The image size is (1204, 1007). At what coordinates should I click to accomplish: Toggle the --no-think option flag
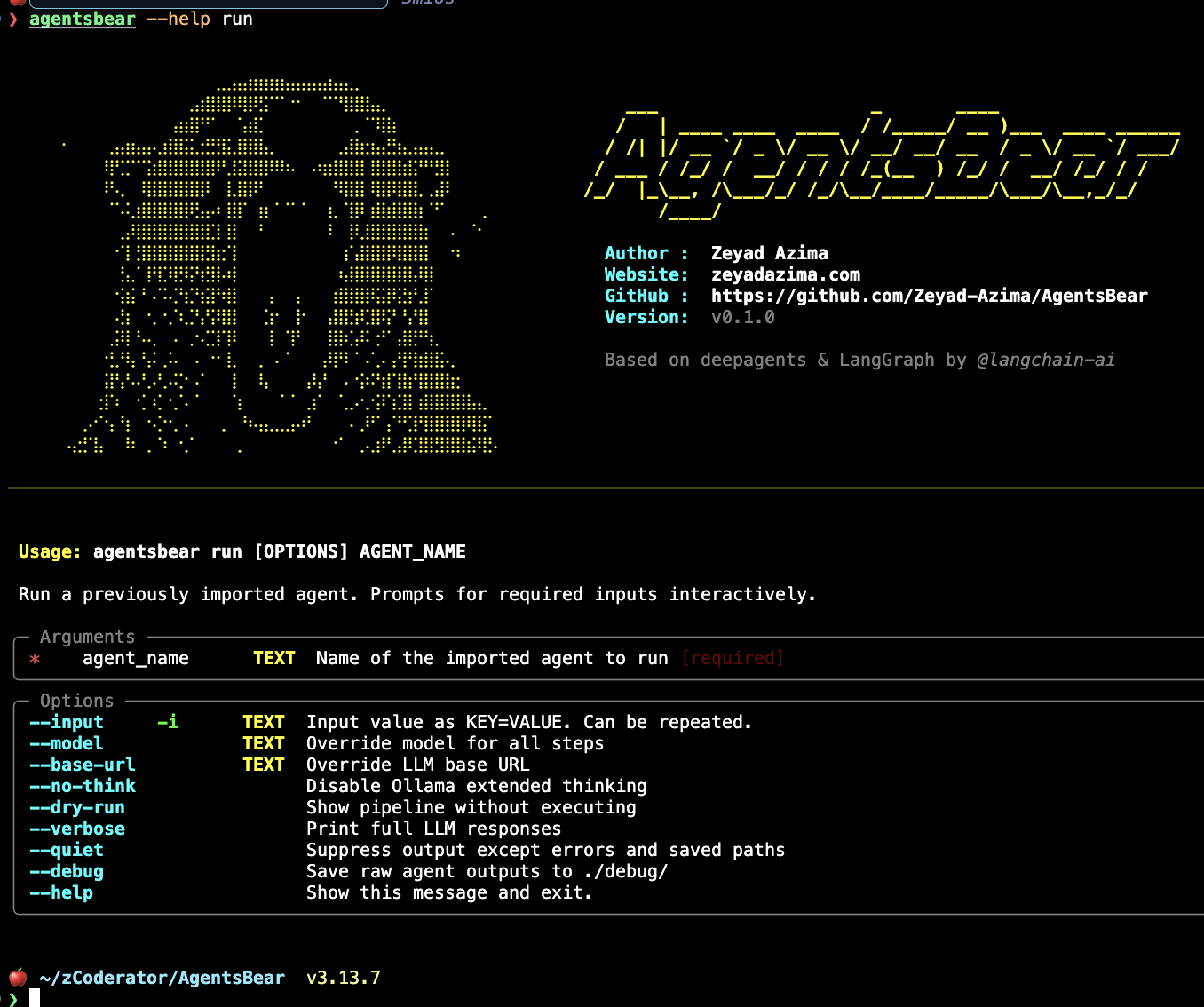coord(83,786)
